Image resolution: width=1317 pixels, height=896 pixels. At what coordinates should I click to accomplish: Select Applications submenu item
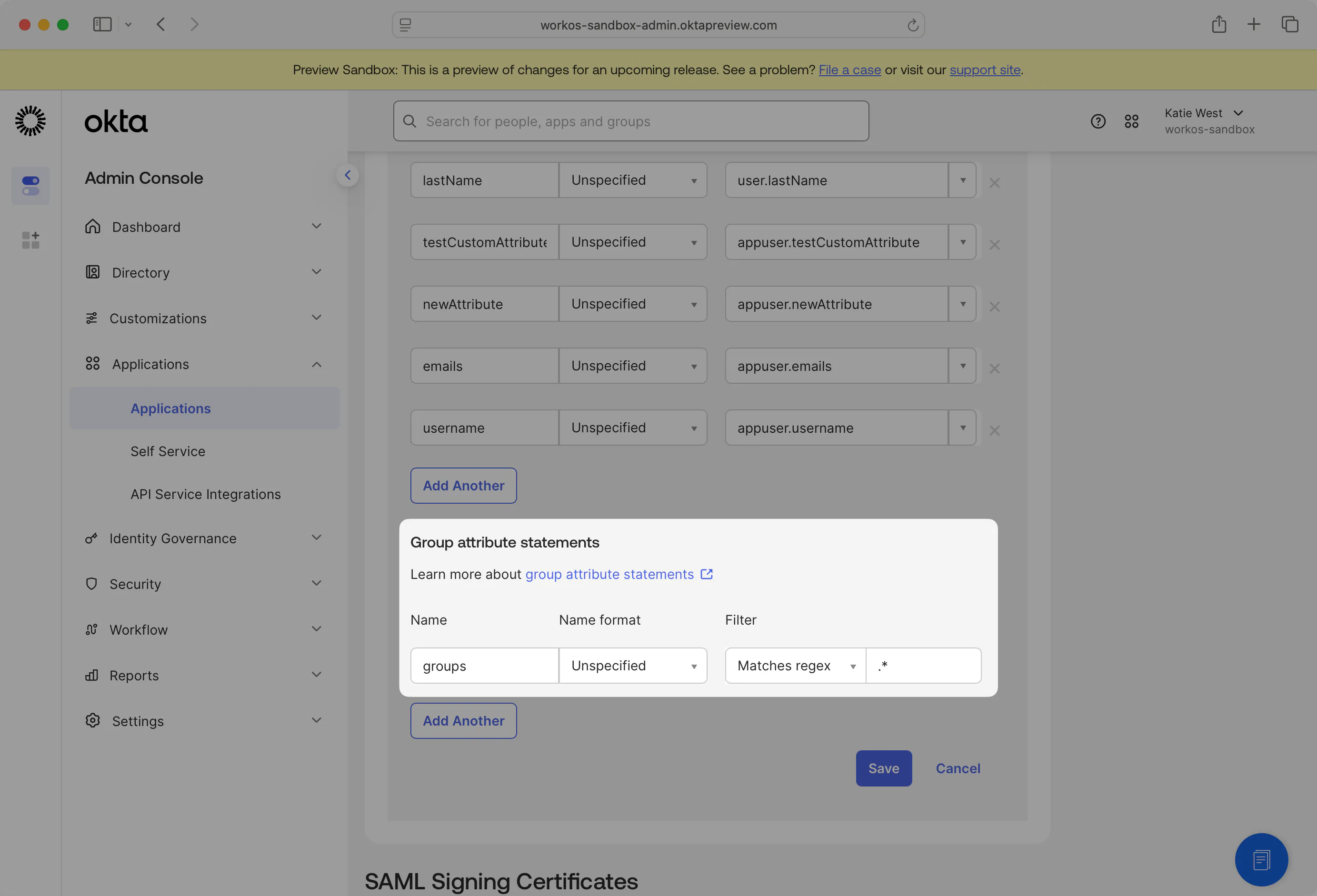pyautogui.click(x=205, y=408)
